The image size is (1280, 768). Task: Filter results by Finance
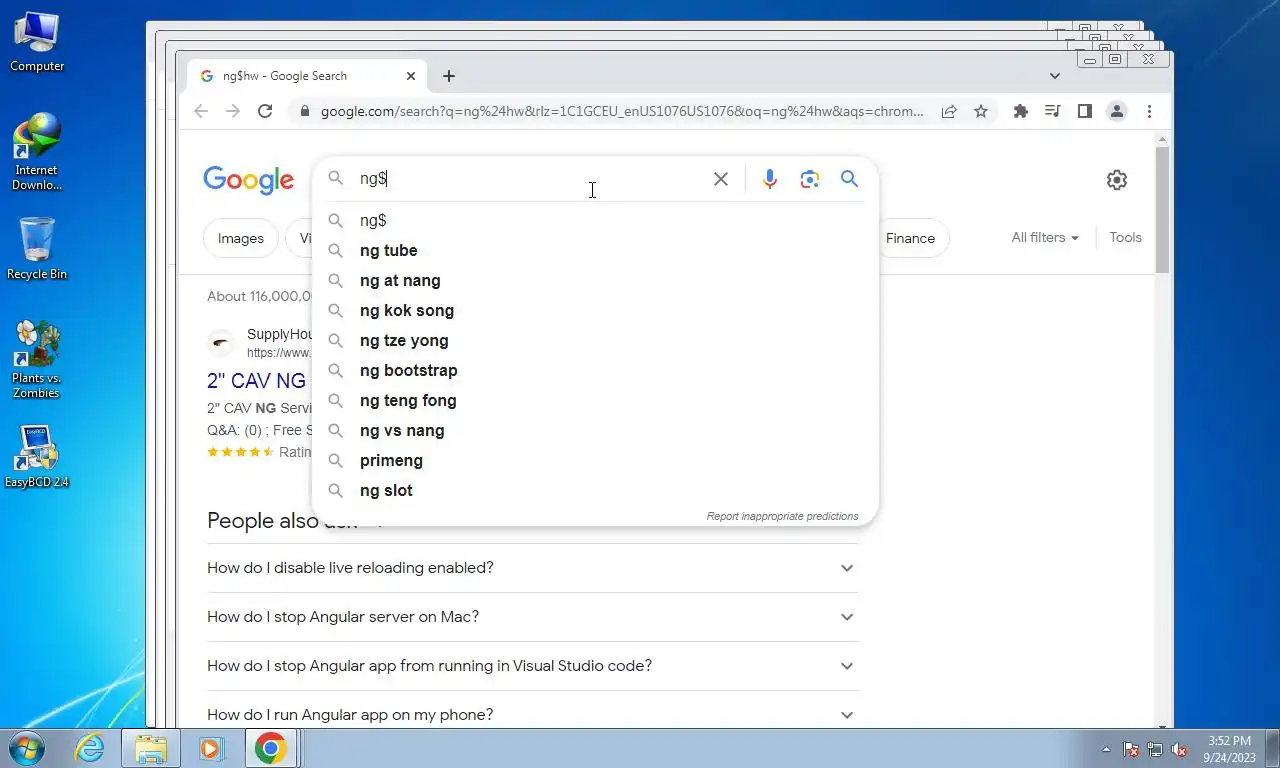coord(910,238)
